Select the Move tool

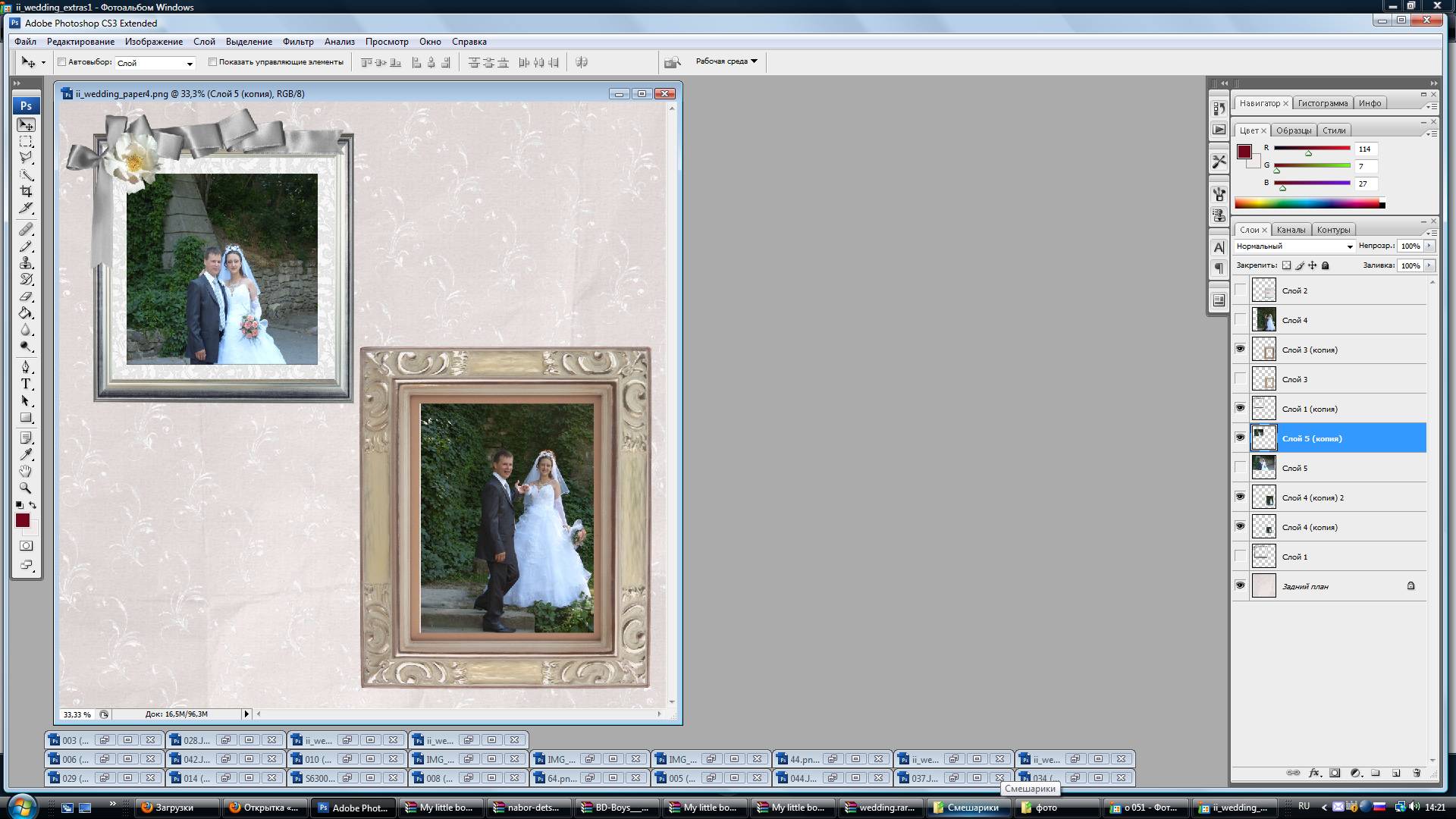tap(26, 124)
